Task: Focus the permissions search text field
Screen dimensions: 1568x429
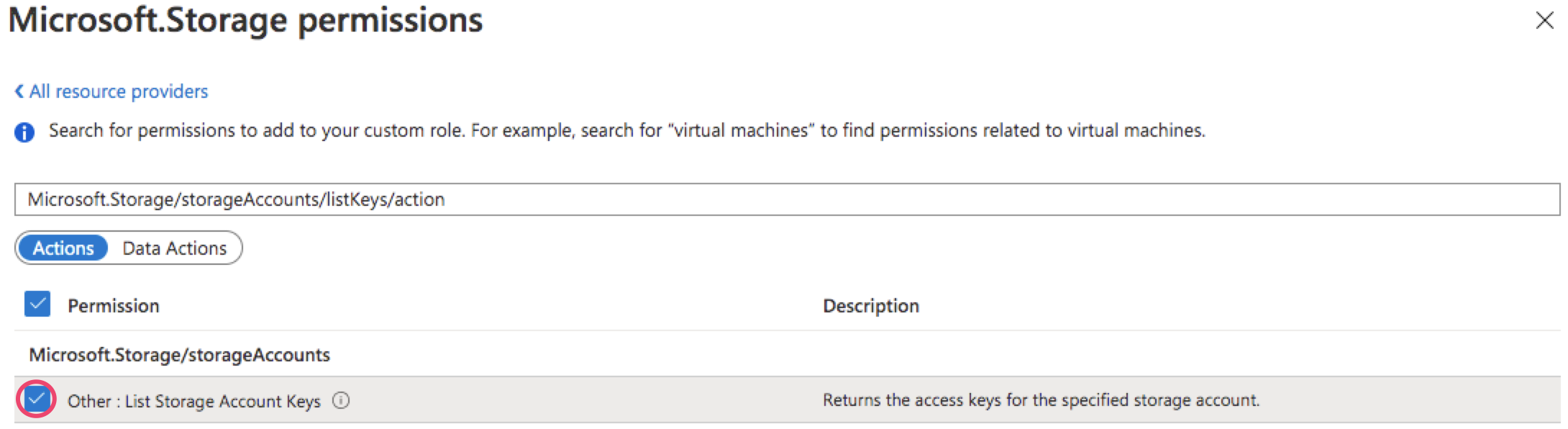Action: pyautogui.click(x=787, y=199)
